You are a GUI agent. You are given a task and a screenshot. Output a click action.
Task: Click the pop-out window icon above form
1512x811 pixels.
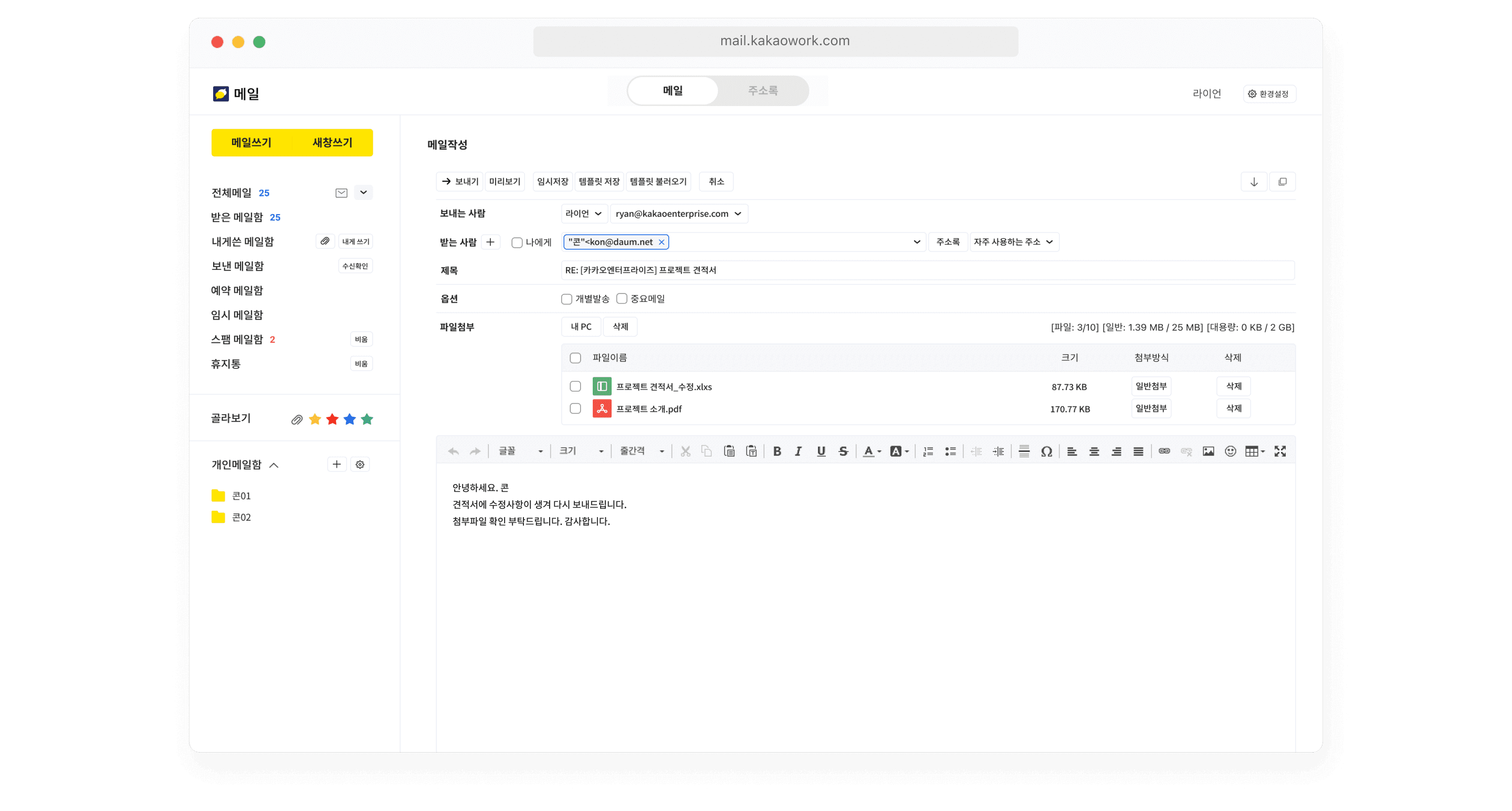(x=1283, y=182)
